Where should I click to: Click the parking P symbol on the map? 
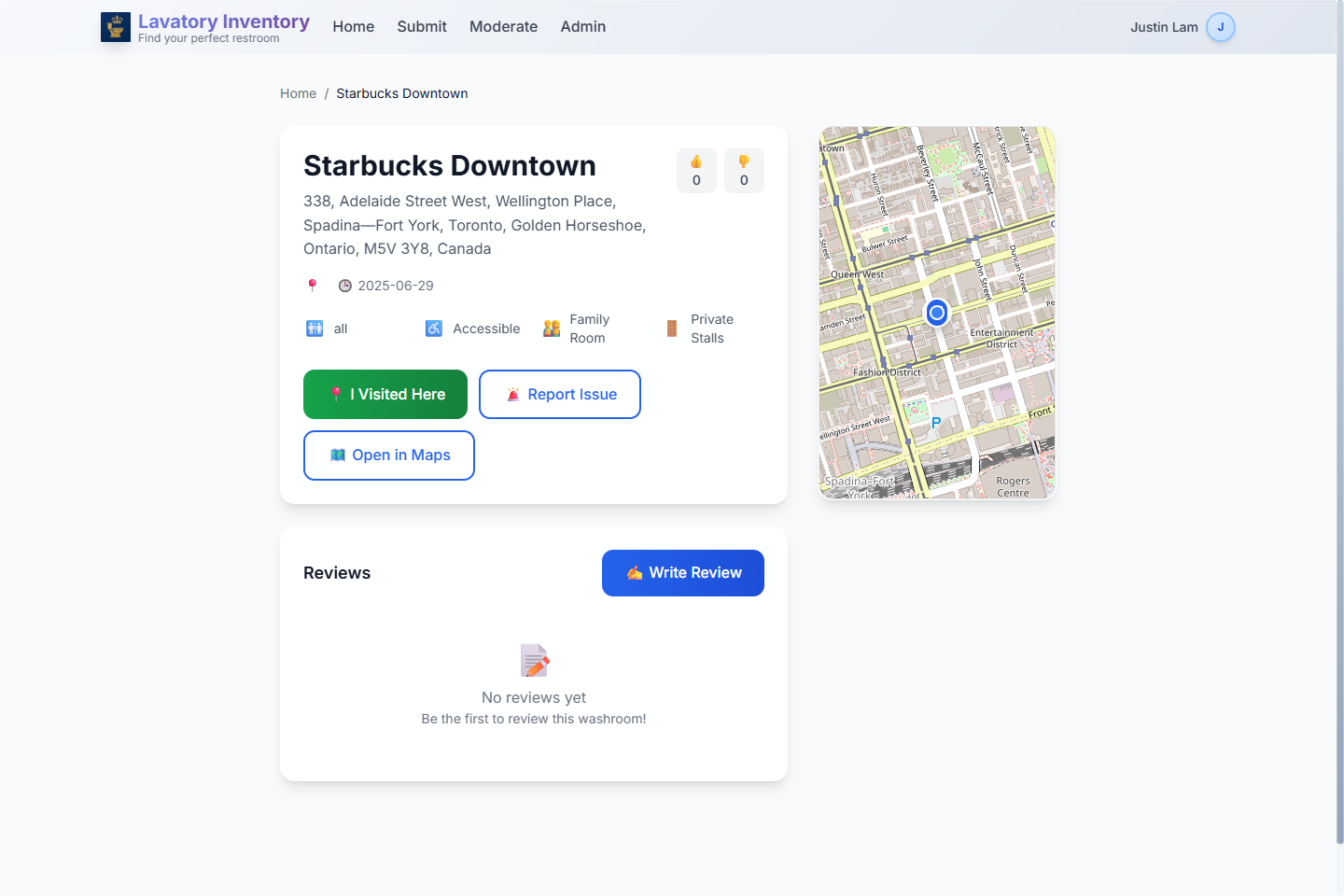[936, 423]
